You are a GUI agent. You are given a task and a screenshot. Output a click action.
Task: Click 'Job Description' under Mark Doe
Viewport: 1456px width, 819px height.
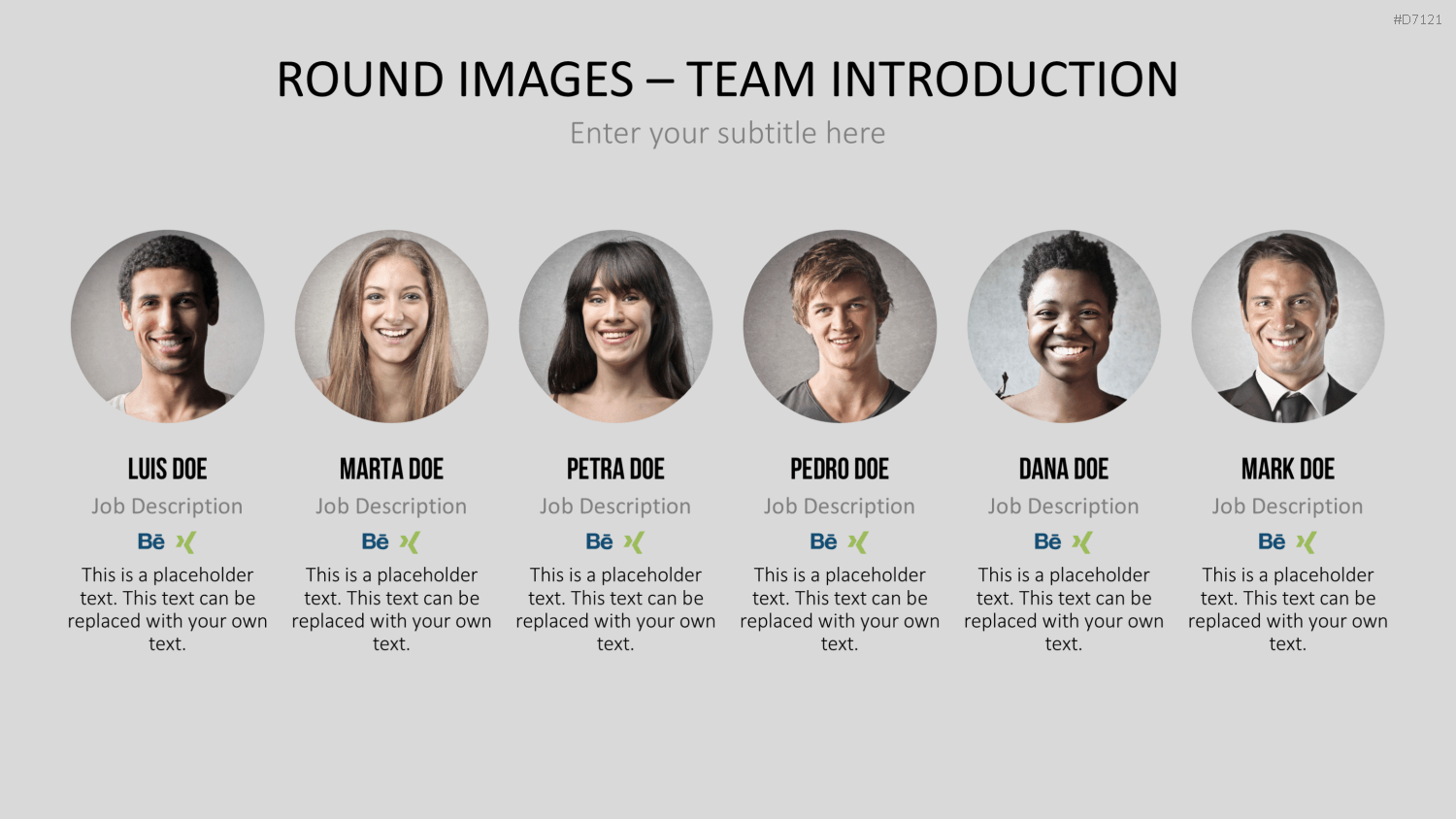(x=1289, y=507)
